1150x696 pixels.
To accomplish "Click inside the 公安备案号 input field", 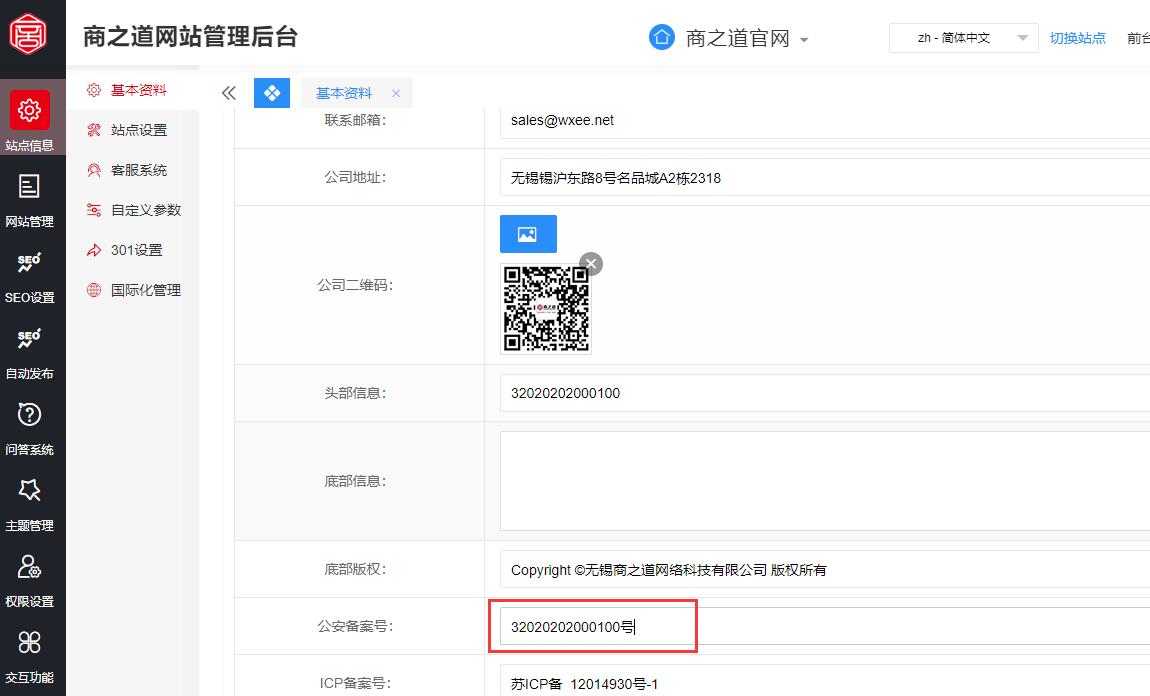I will pos(592,625).
